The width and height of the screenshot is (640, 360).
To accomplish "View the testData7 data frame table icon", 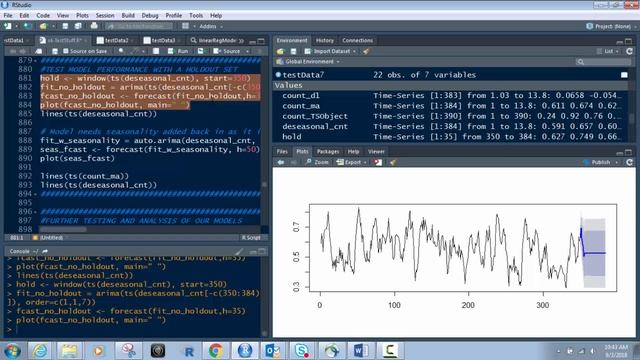I will click(624, 75).
